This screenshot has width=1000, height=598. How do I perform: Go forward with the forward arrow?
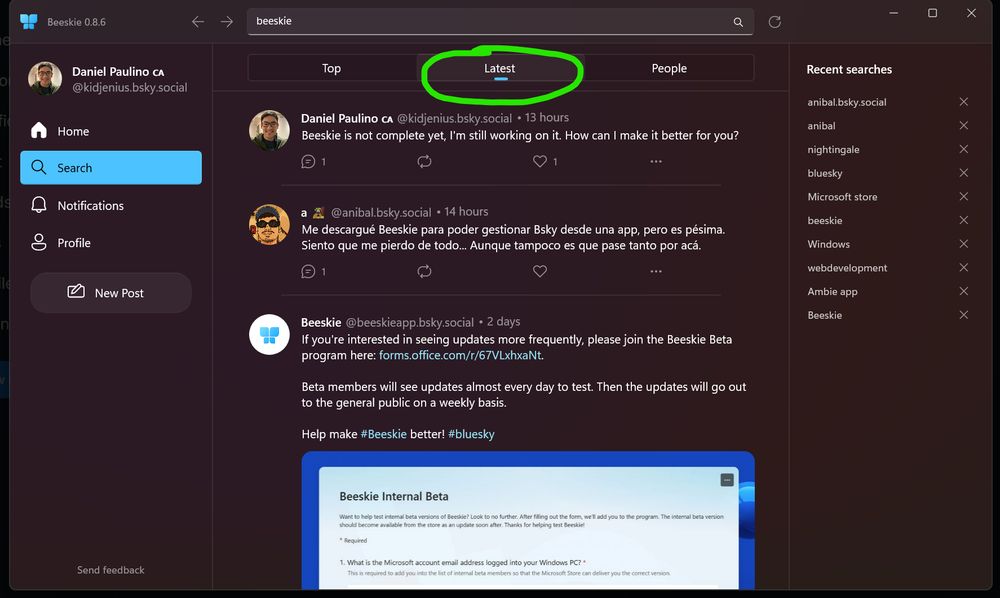[226, 22]
